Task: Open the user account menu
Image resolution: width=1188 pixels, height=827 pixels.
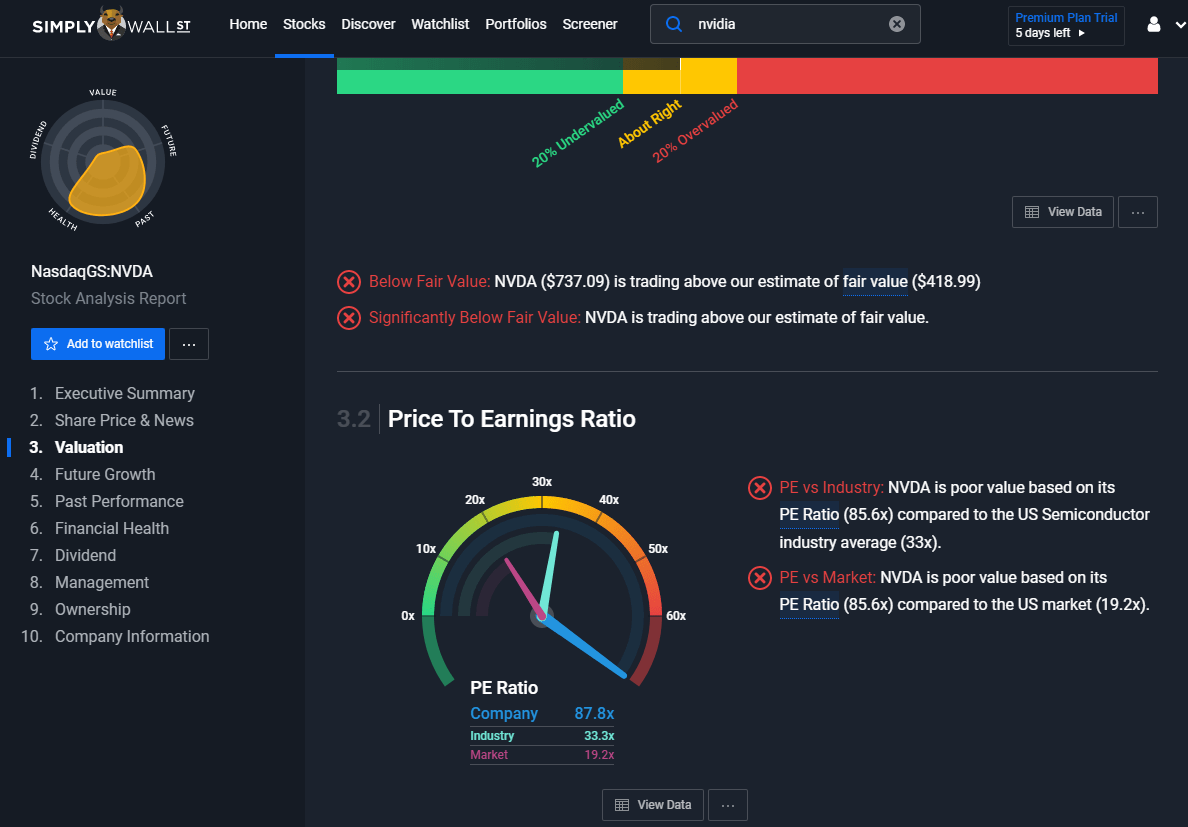Action: 1158,24
